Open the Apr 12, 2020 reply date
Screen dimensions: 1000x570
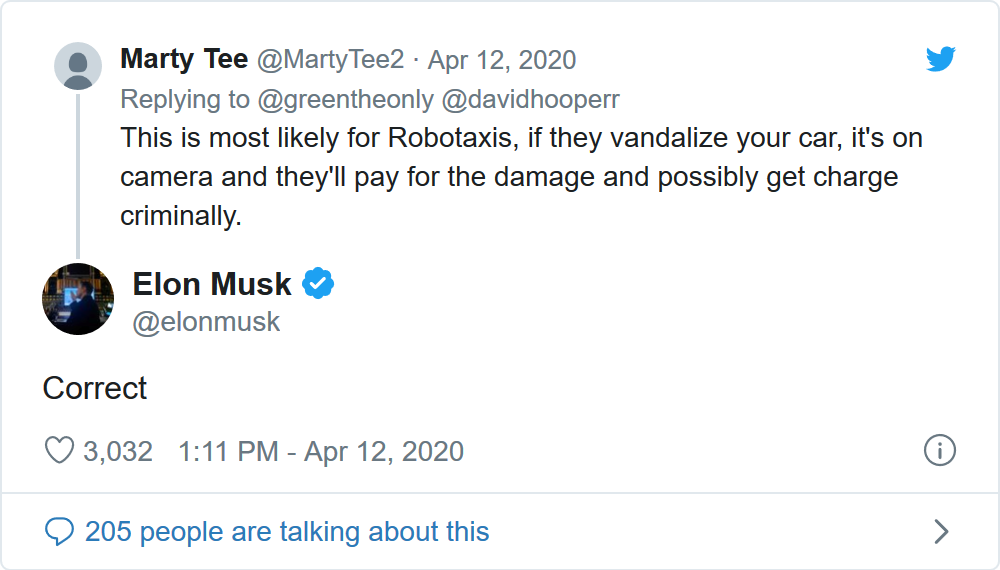(x=502, y=60)
